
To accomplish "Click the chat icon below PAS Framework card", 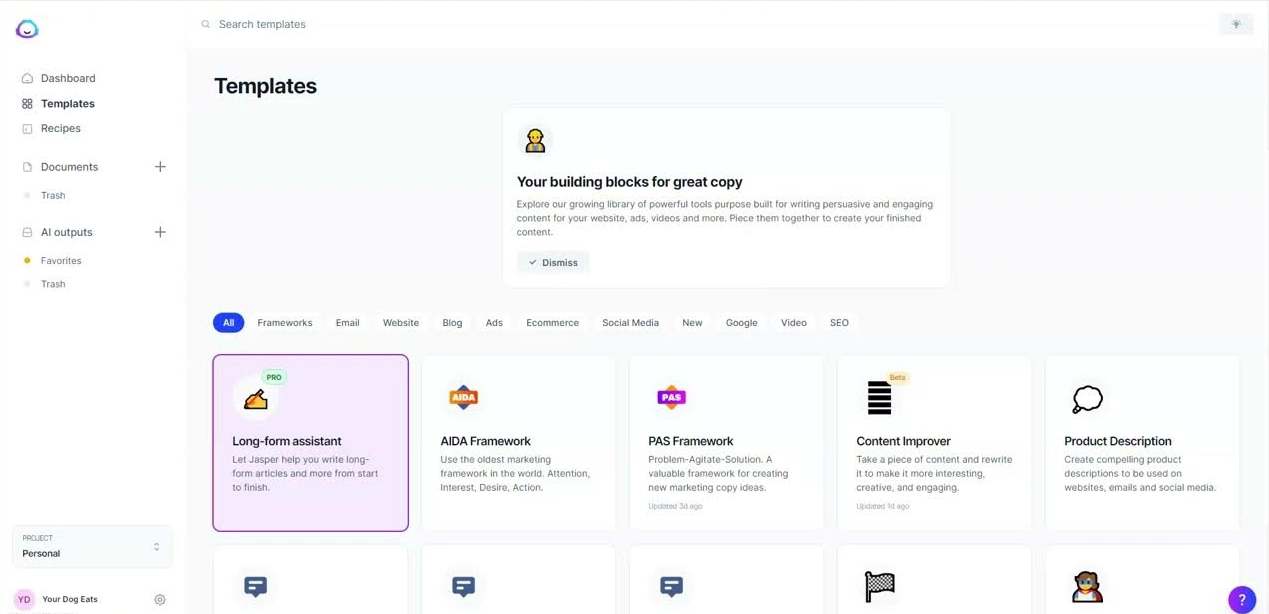I will point(671,587).
